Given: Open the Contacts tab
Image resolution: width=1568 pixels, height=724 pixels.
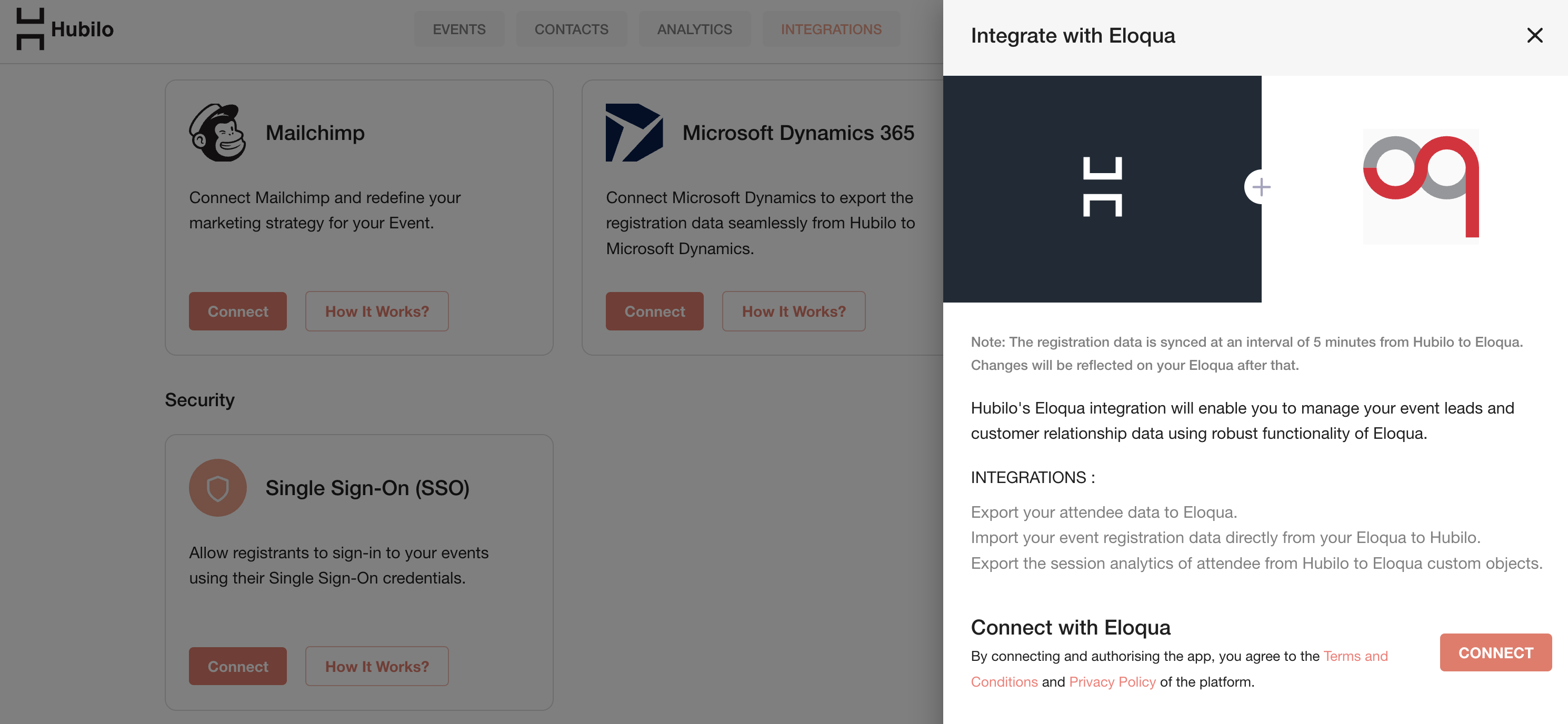Looking at the screenshot, I should click(572, 29).
